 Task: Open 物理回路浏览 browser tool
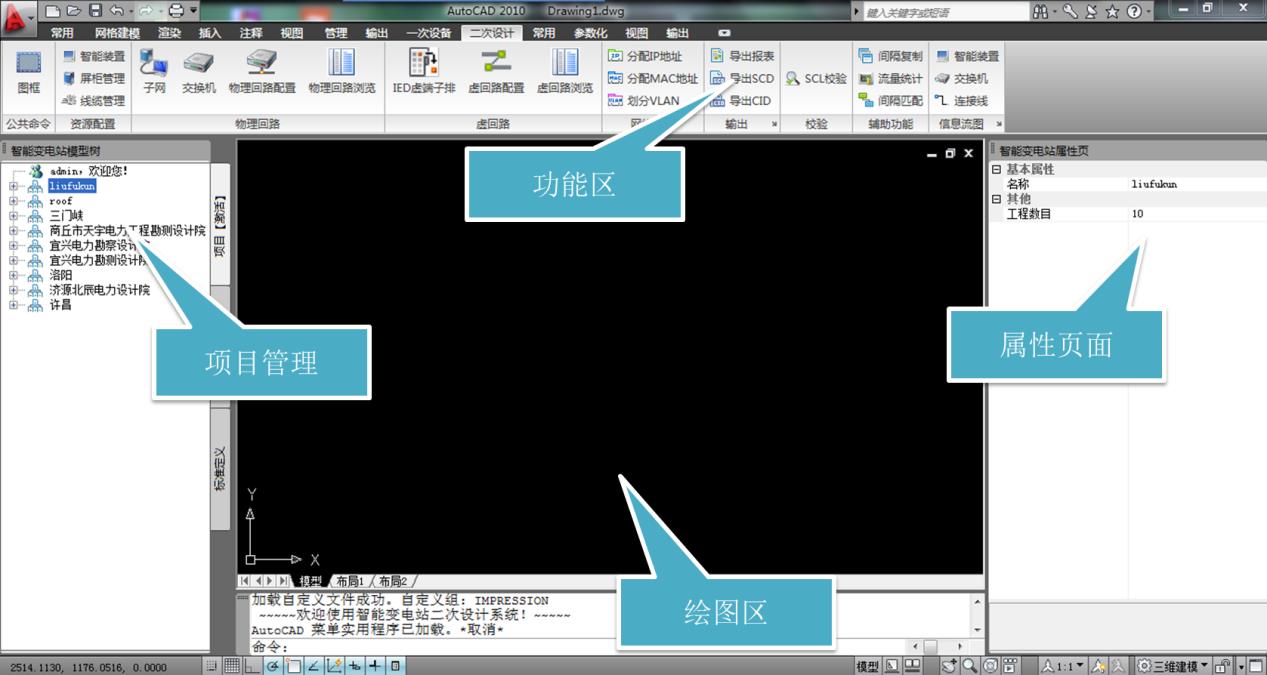[342, 71]
